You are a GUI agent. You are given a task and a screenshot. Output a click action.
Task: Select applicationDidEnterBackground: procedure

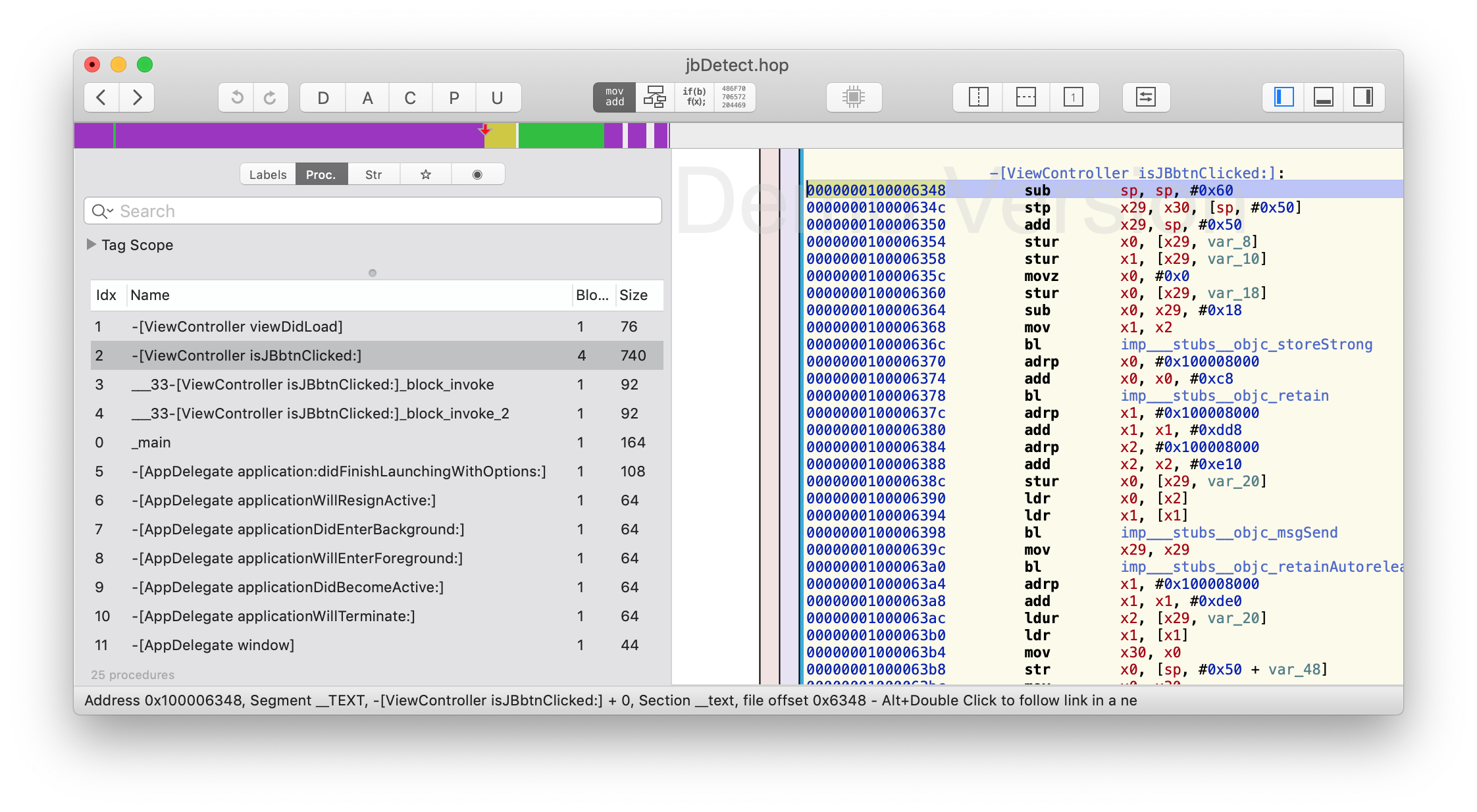376,530
